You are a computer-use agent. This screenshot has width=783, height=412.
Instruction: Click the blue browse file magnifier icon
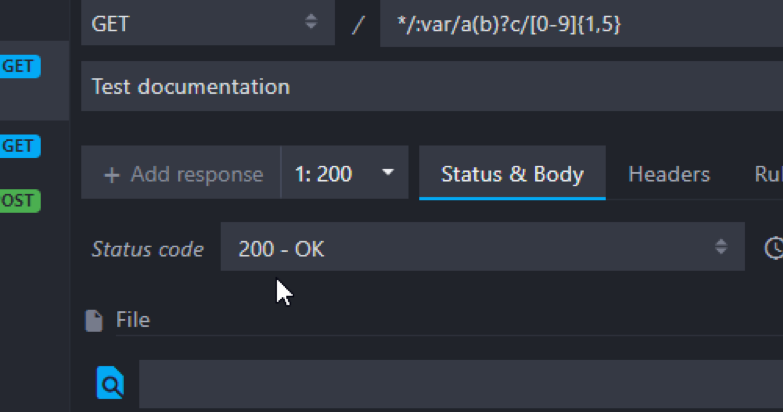point(110,383)
